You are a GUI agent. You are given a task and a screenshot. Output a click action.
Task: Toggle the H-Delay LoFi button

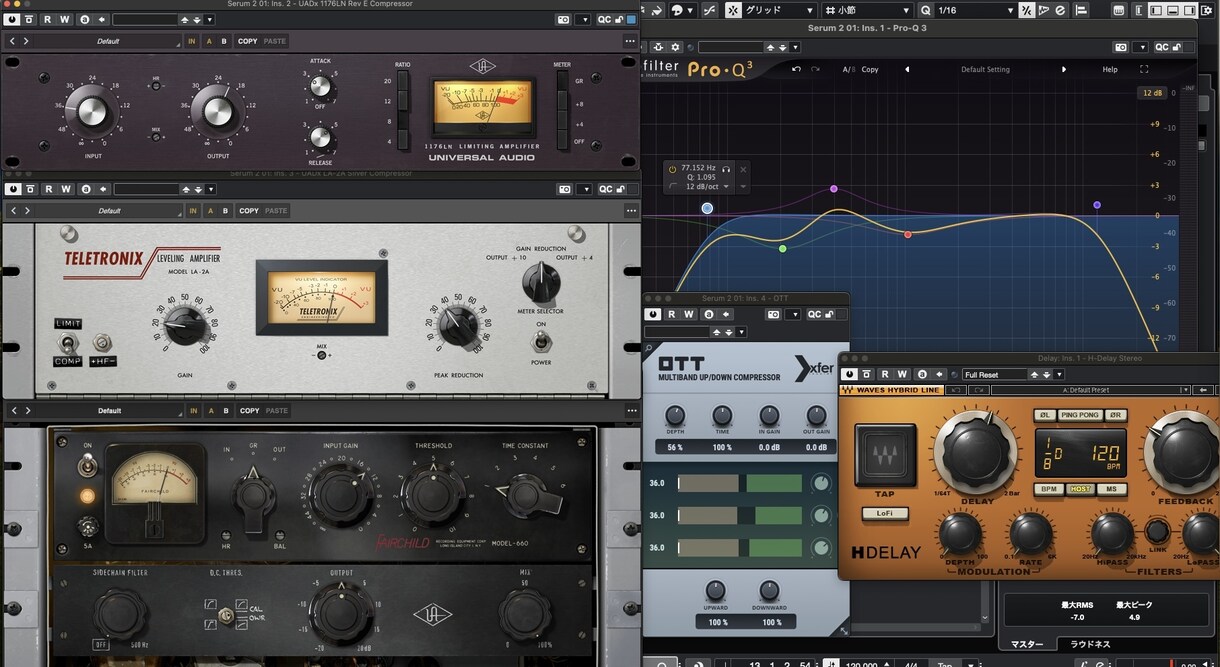coord(885,513)
